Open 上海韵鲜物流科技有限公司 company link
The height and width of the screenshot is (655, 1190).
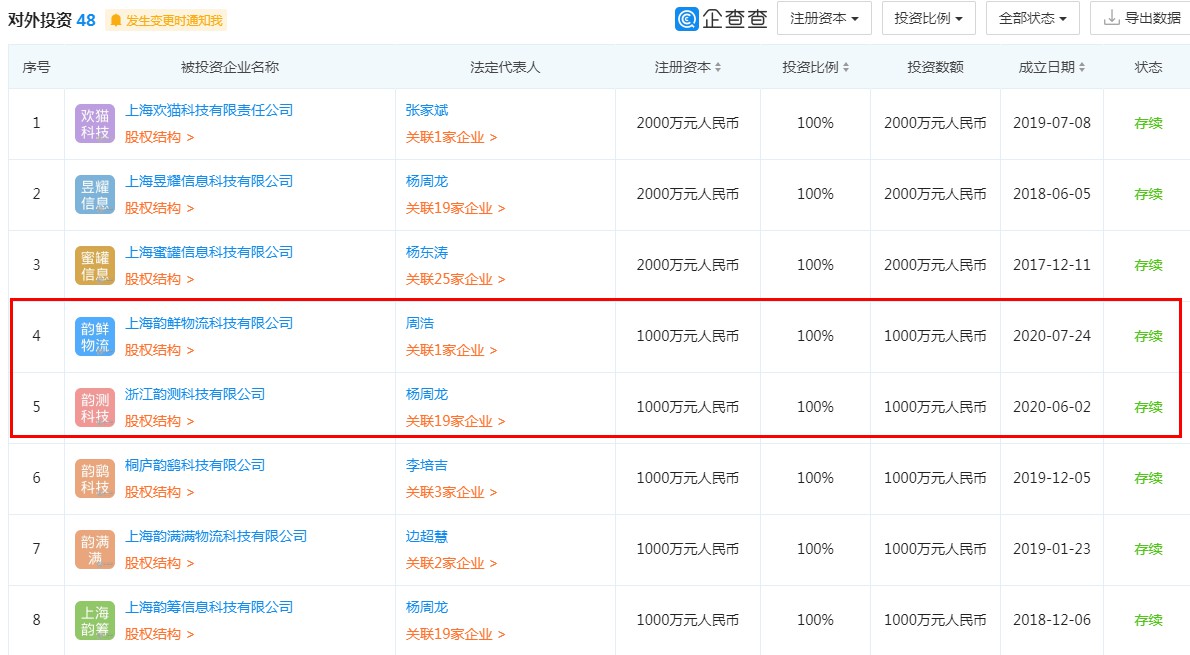209,323
